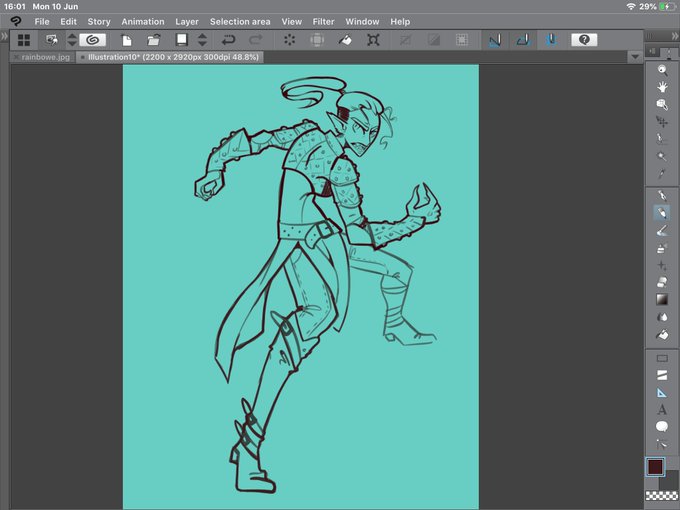Viewport: 680px width, 510px height.
Task: Select the dark red main color swatch
Action: click(x=655, y=467)
